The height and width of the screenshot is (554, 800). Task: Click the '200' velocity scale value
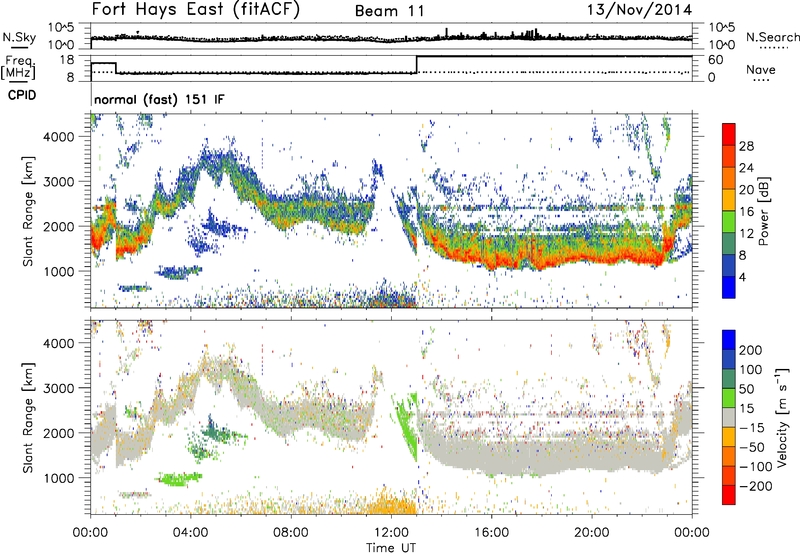(x=751, y=350)
